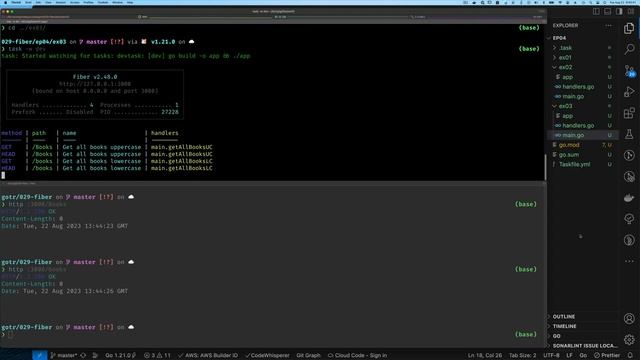Toggle bottom panel layout icon

[x=608, y=11]
